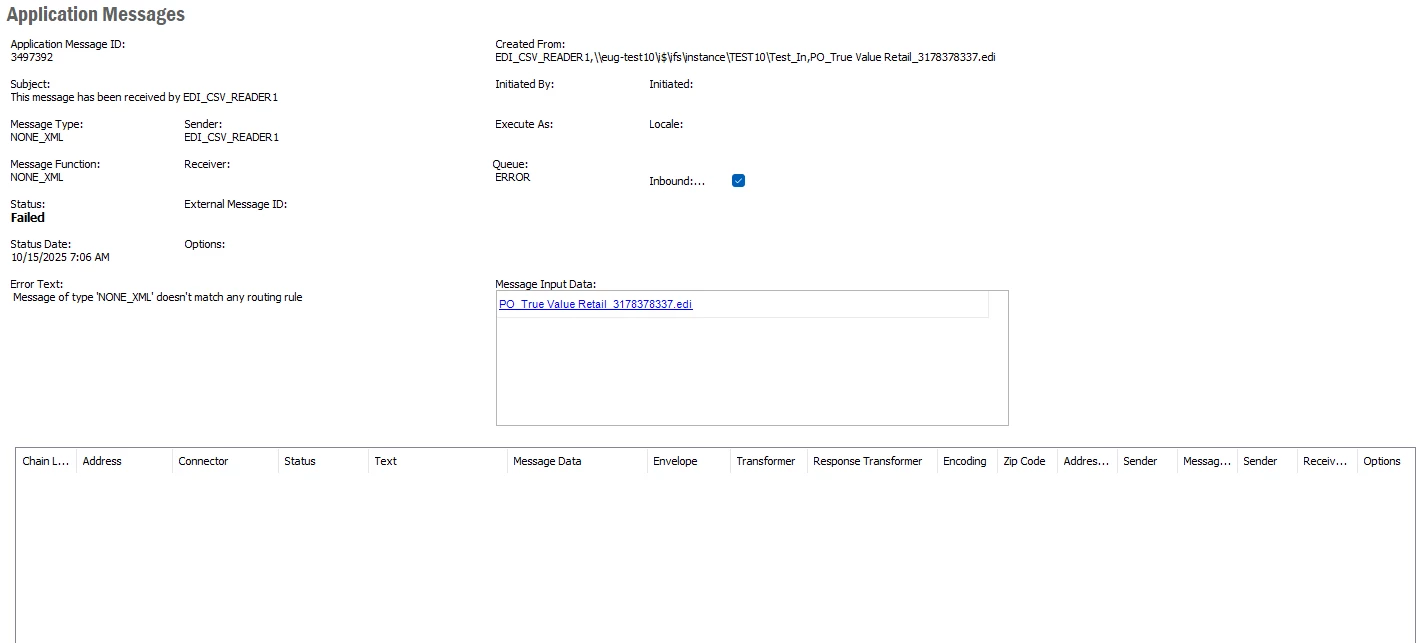This screenshot has width=1424, height=643.
Task: Select the Failed status text
Action: tap(28, 218)
